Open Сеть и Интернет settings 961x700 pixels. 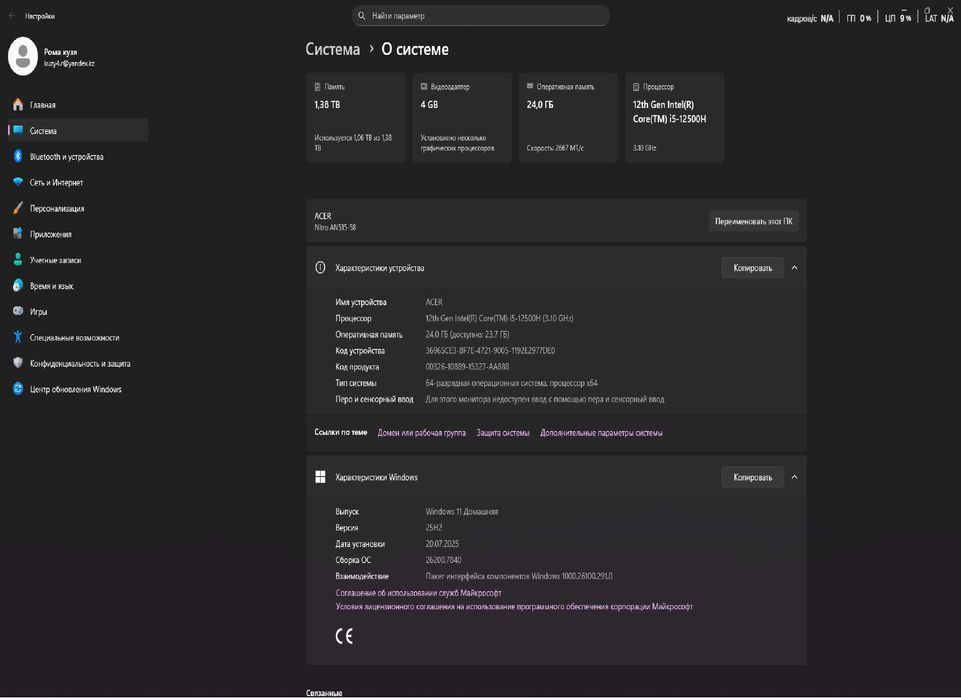point(78,182)
